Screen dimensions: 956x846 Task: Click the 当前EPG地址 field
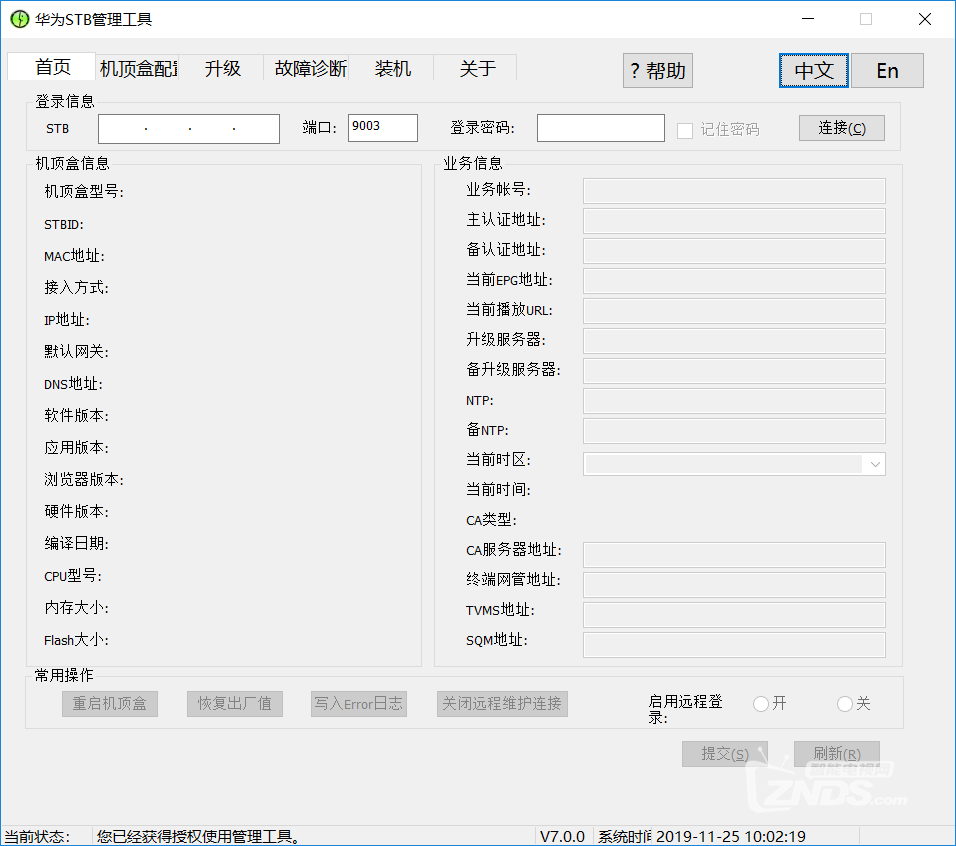click(734, 281)
